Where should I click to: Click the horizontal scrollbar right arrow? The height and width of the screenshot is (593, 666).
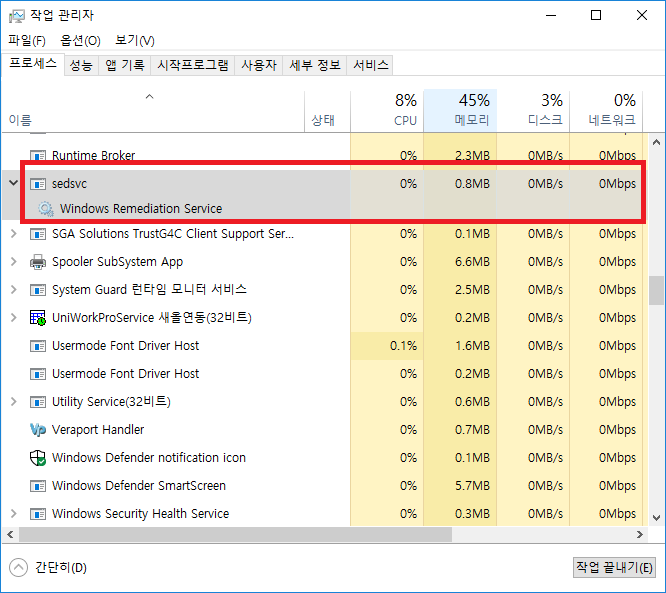[x=640, y=535]
